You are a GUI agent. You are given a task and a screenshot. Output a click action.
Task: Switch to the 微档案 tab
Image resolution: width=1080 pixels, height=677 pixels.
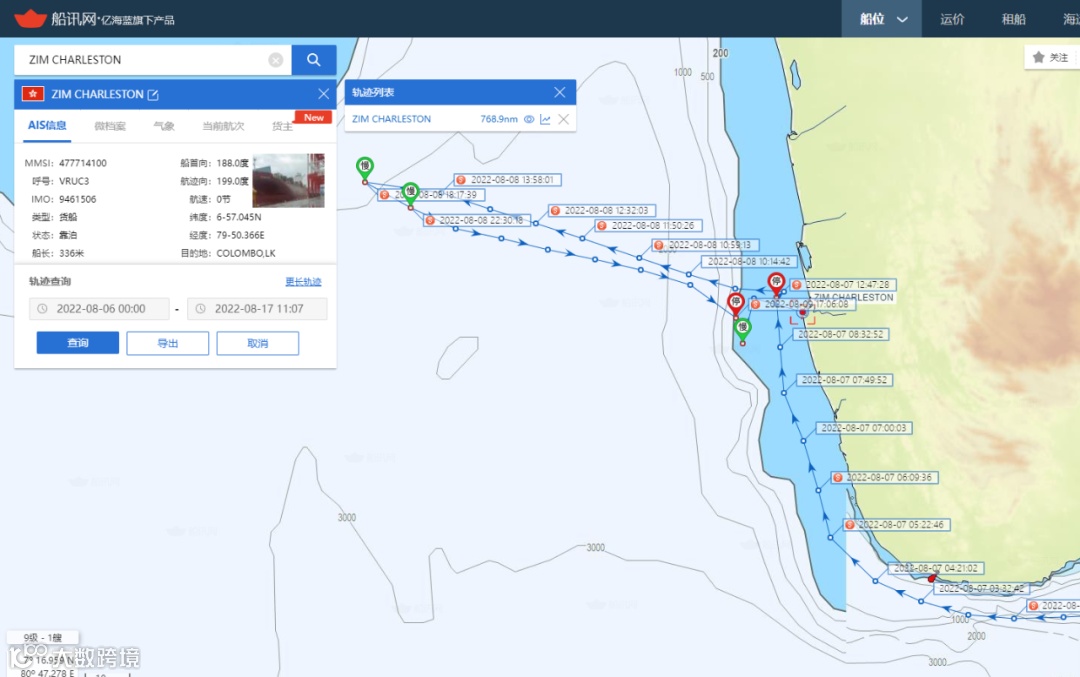(110, 126)
